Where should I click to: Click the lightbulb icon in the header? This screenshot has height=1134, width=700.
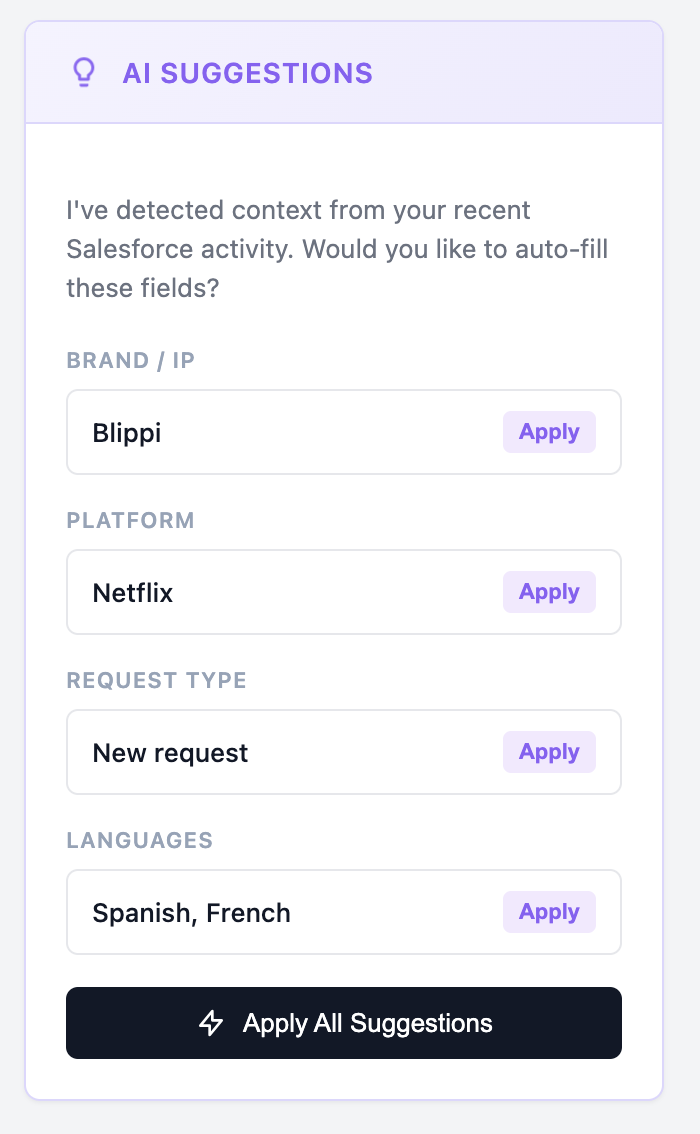84,73
